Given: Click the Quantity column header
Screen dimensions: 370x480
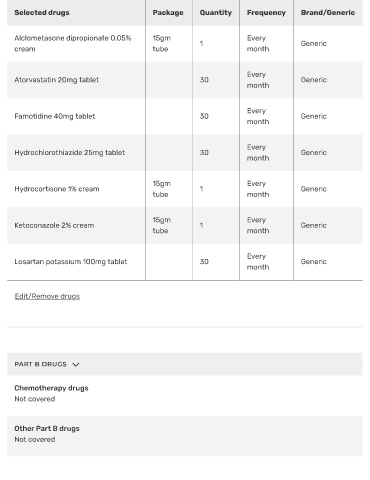Looking at the screenshot, I should point(216,13).
